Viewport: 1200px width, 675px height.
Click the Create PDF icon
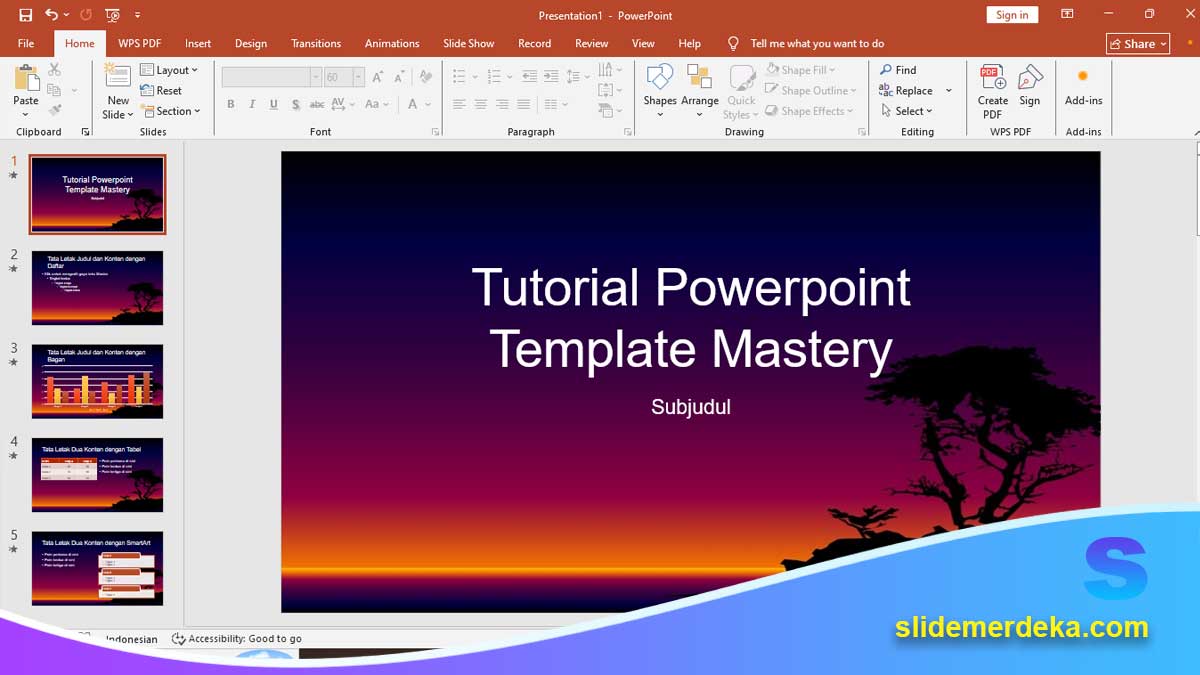(x=992, y=78)
